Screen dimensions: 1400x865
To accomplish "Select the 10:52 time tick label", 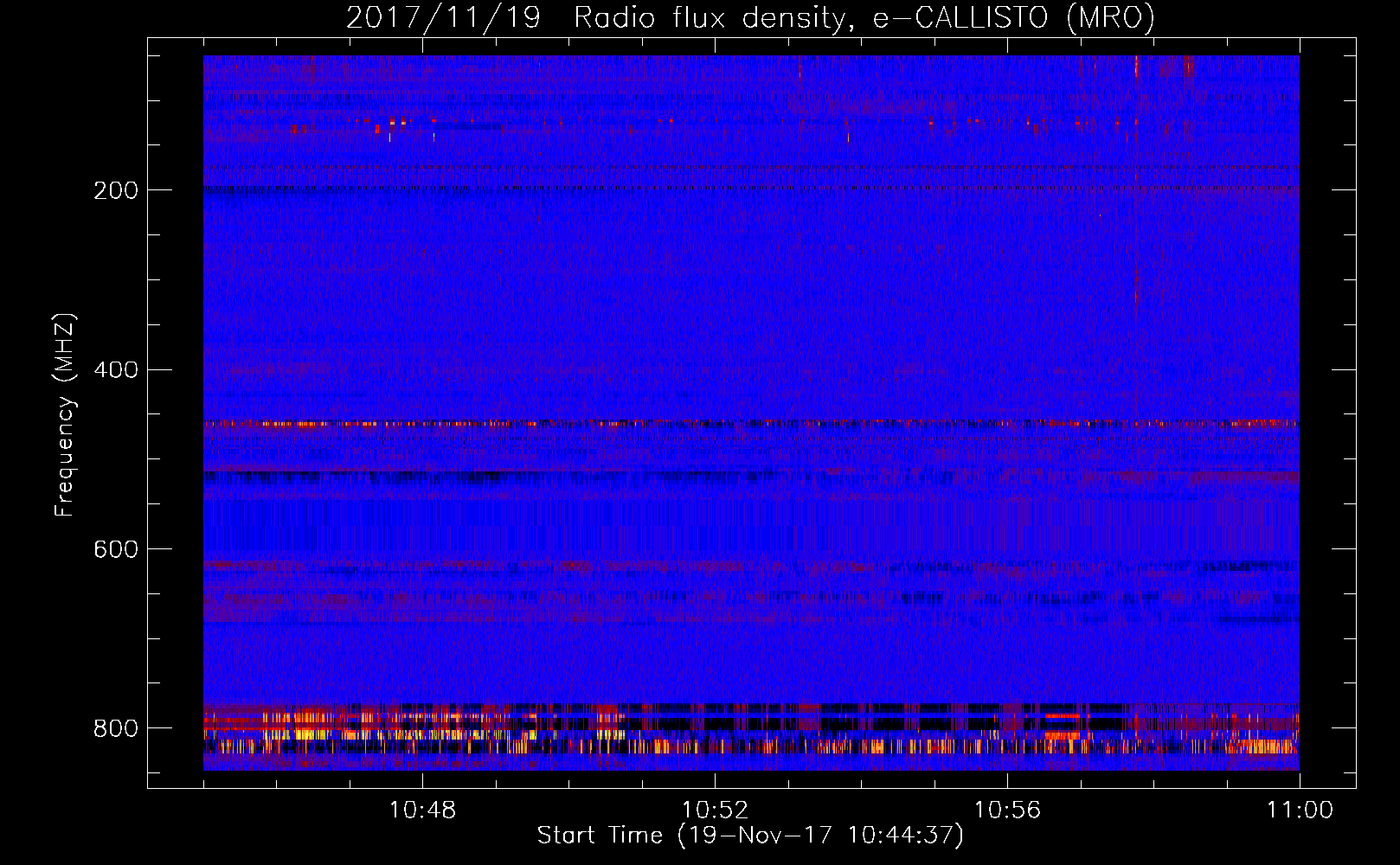I will (x=715, y=811).
